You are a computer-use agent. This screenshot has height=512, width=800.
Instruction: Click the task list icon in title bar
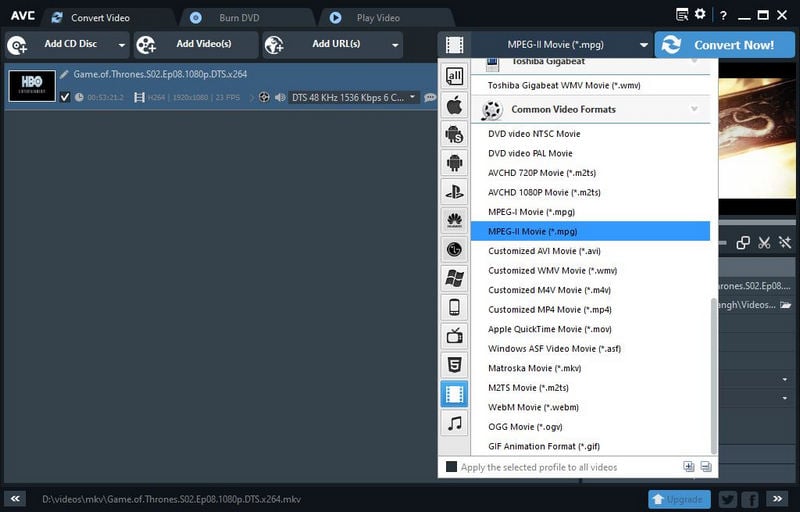[x=682, y=14]
